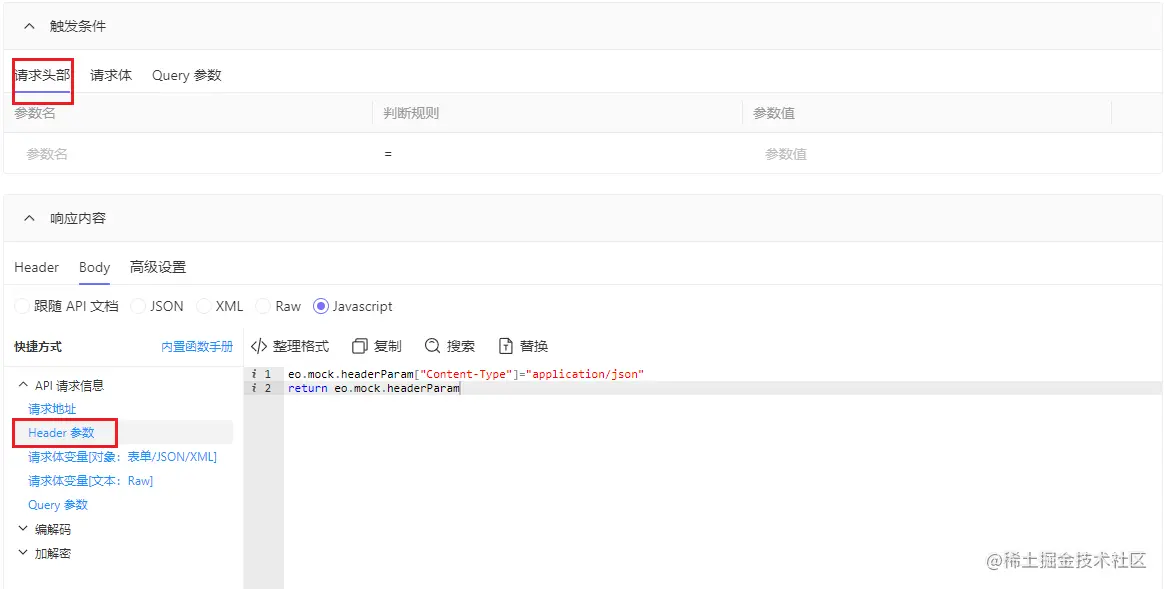The image size is (1165, 589).
Task: Insert 请求体变量[对象：表单/JSON/XML] shortcut
Action: (123, 457)
